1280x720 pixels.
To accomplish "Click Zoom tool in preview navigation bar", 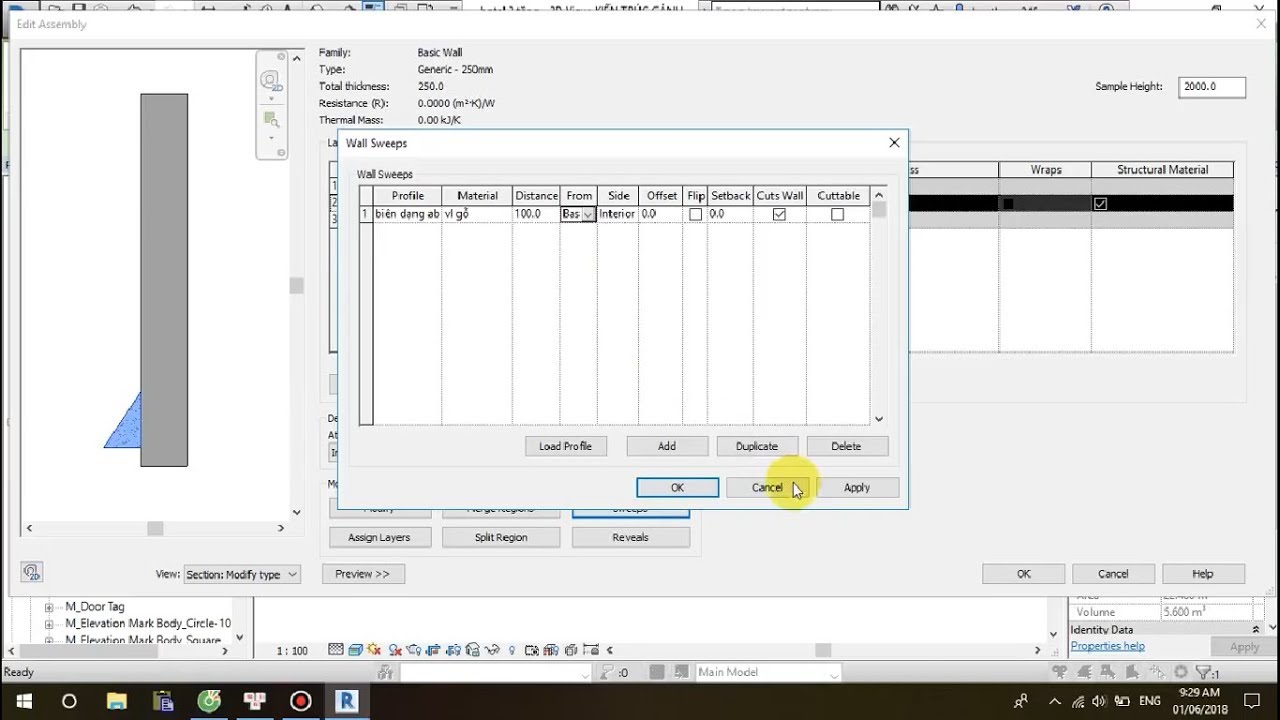I will (x=270, y=119).
